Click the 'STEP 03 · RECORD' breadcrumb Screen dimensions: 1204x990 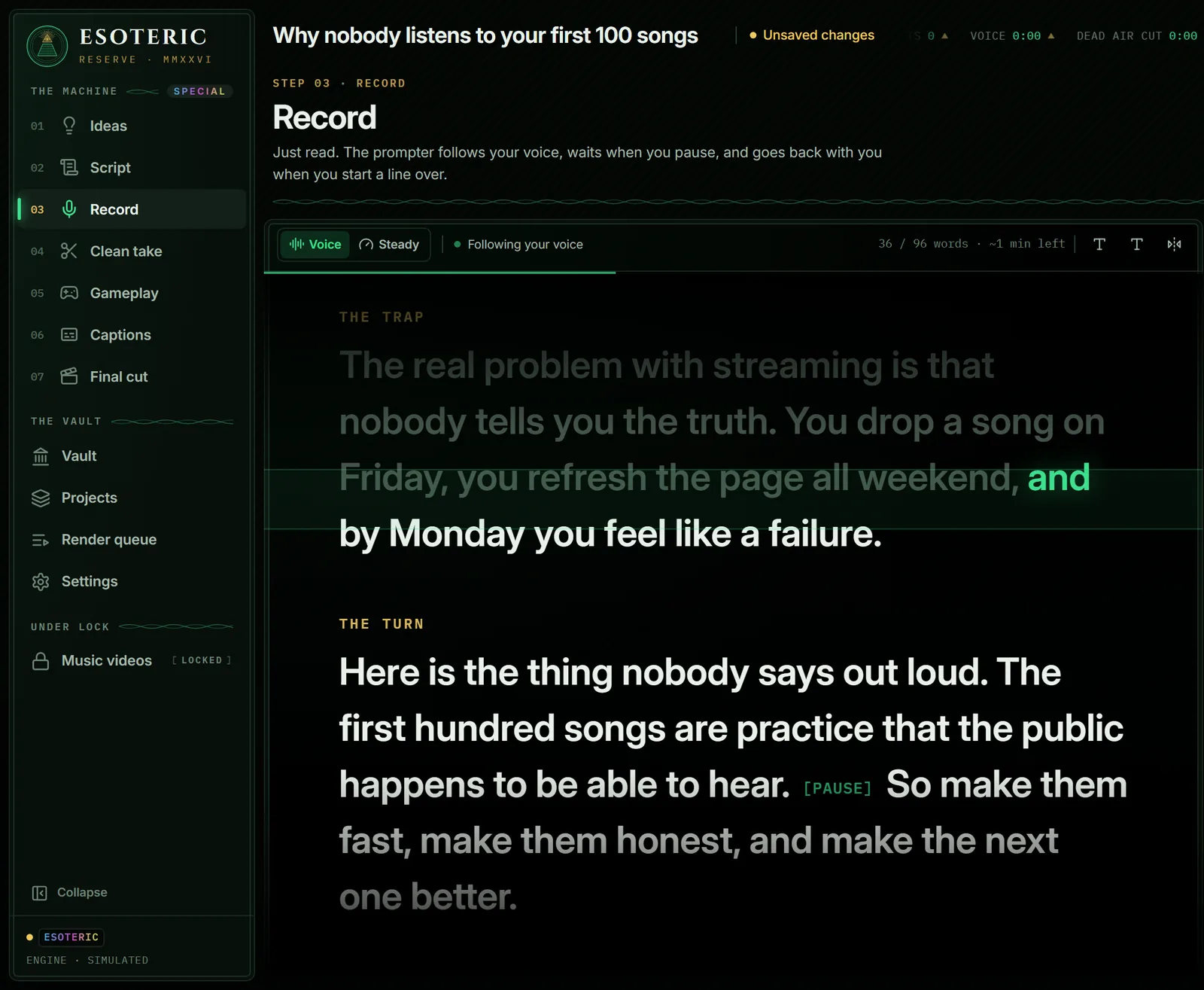[x=339, y=84]
